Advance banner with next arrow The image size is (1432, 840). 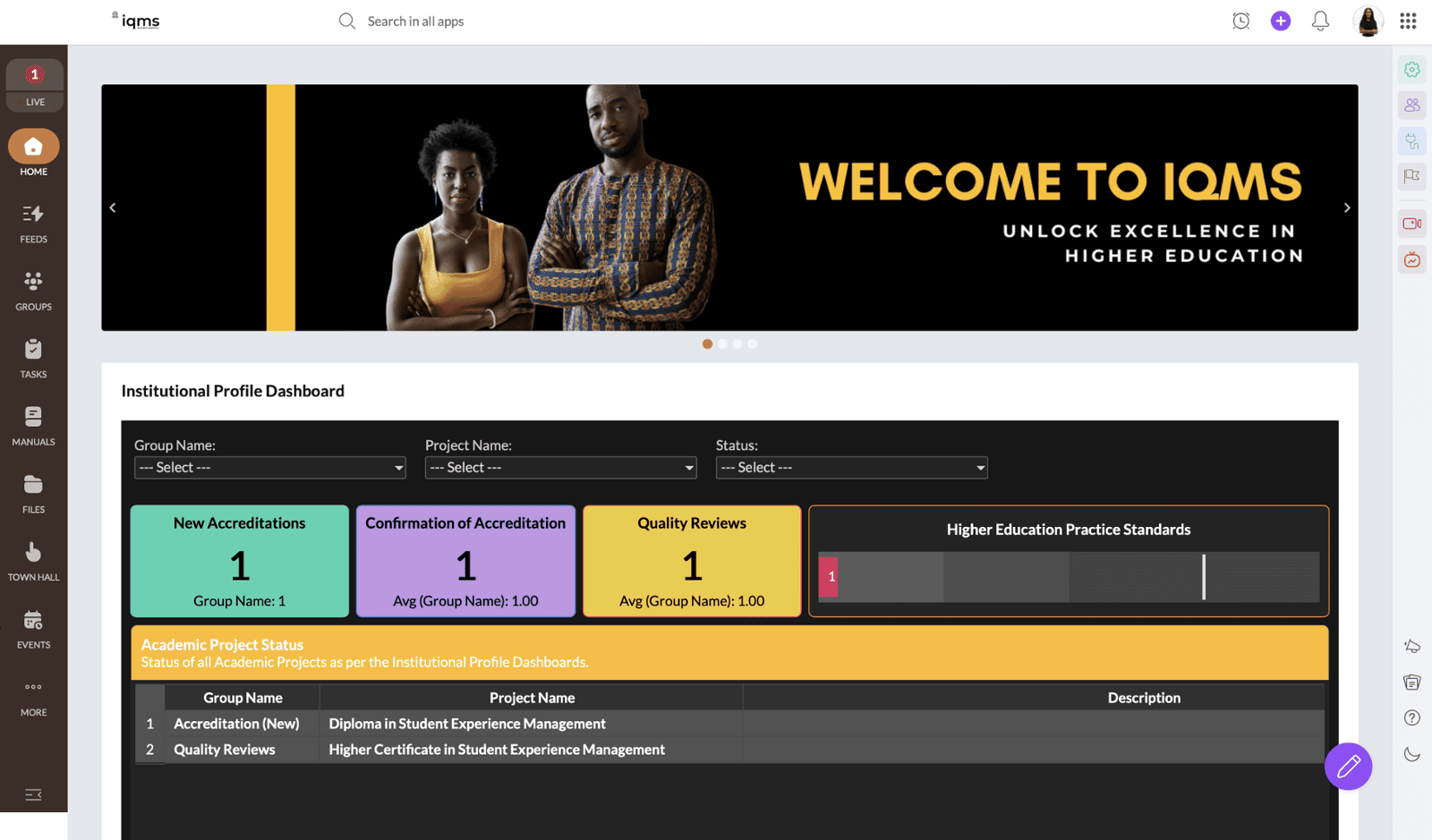(1346, 208)
